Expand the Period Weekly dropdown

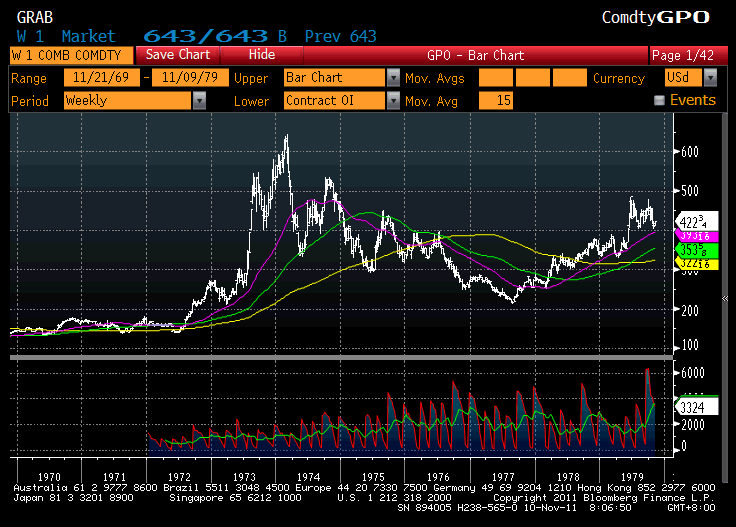tap(199, 100)
